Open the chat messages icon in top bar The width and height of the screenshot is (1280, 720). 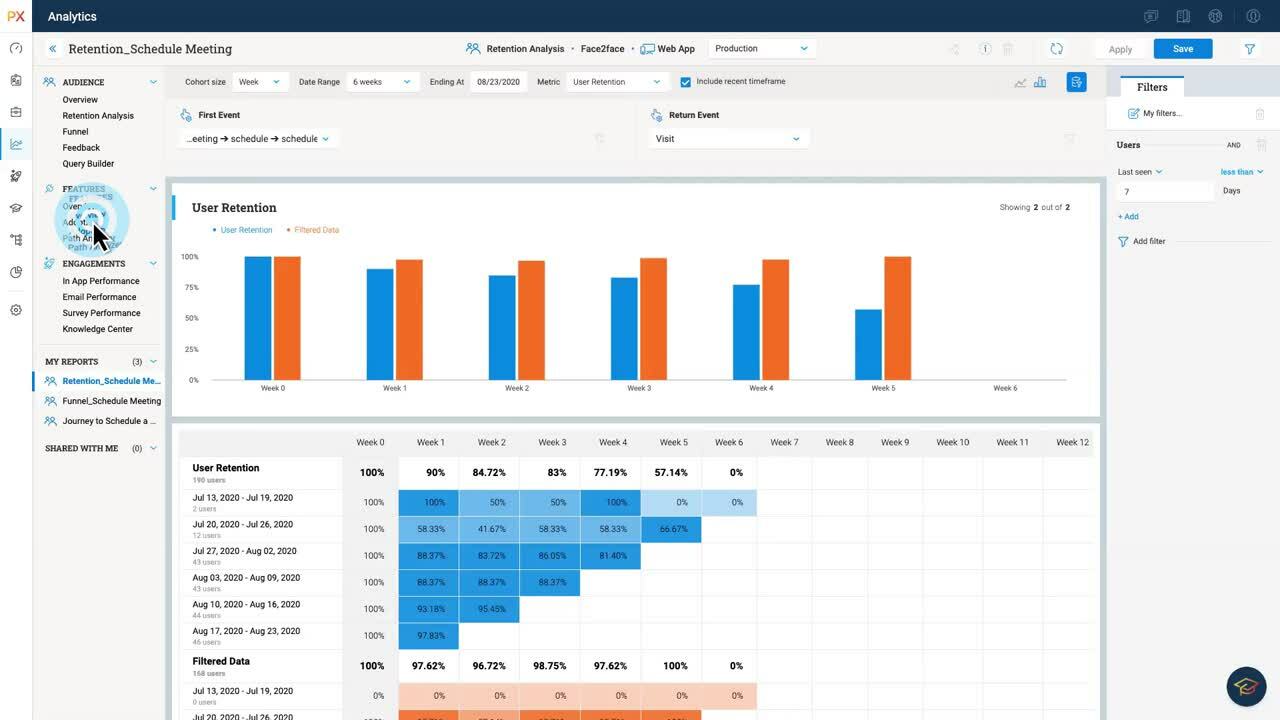(1151, 16)
